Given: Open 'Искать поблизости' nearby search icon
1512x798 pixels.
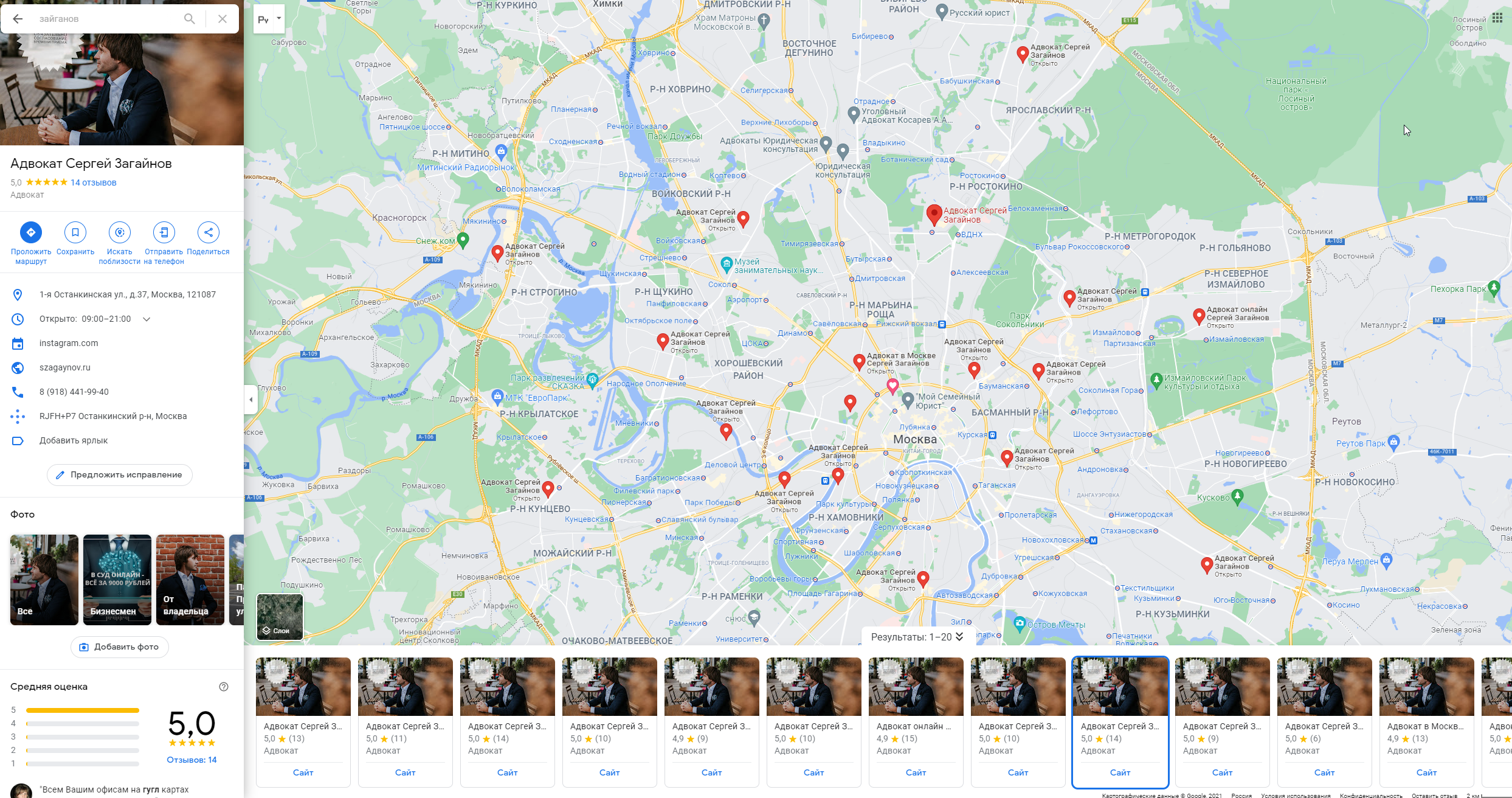Looking at the screenshot, I should (x=120, y=232).
